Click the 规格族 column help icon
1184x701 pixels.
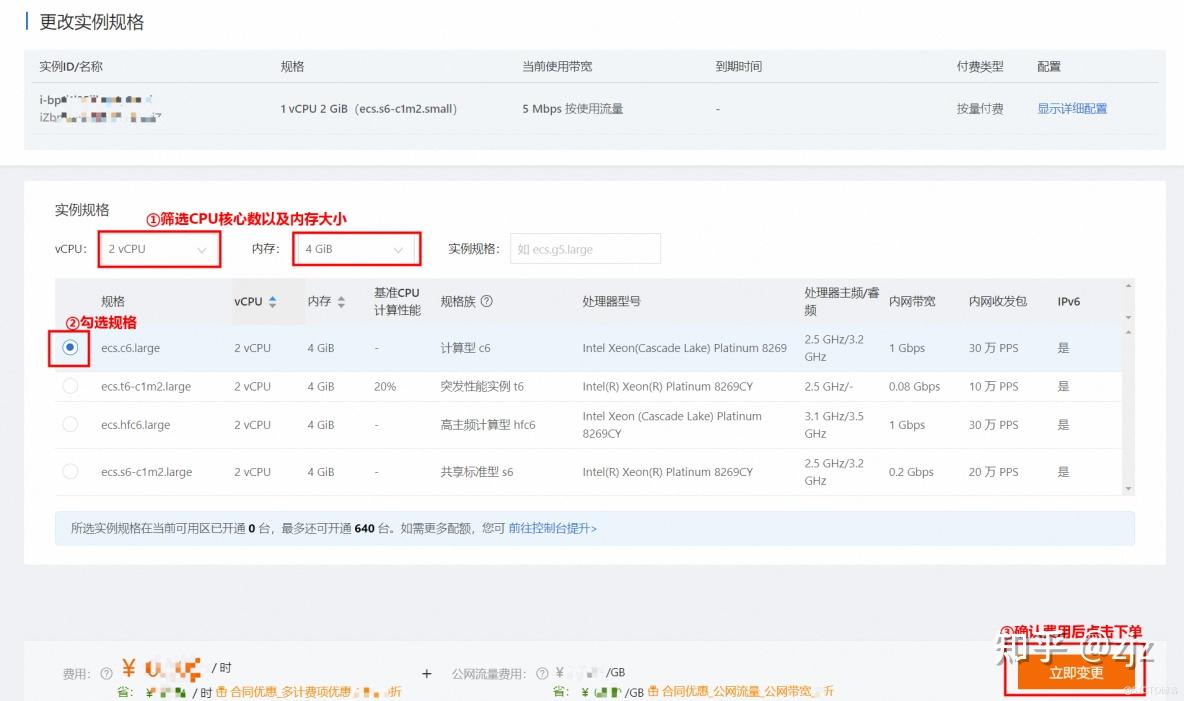(x=487, y=301)
